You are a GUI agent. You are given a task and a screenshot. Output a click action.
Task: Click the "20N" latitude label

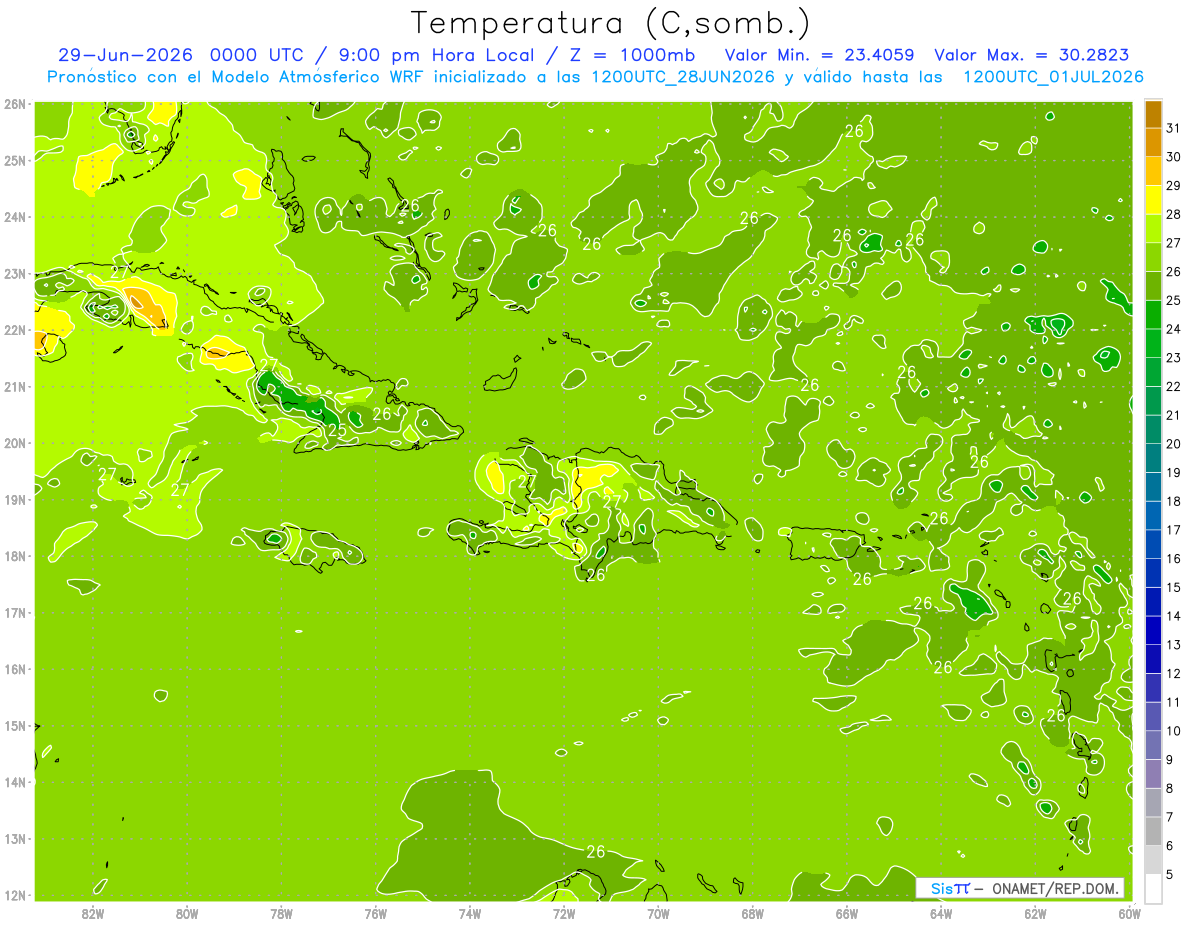[x=16, y=443]
